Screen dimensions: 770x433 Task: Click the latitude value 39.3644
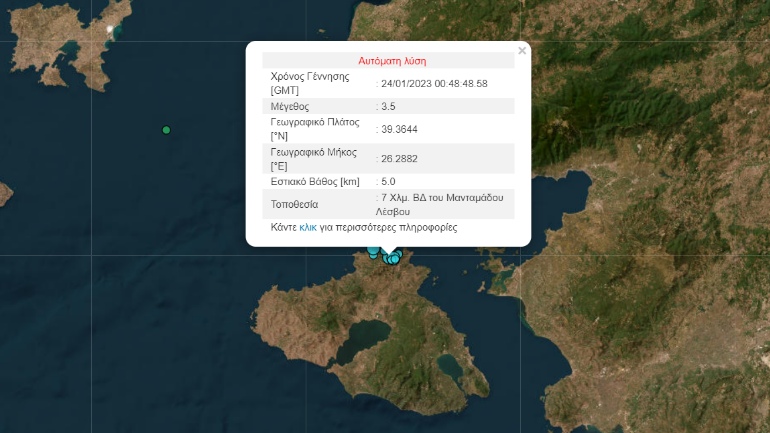coord(400,129)
